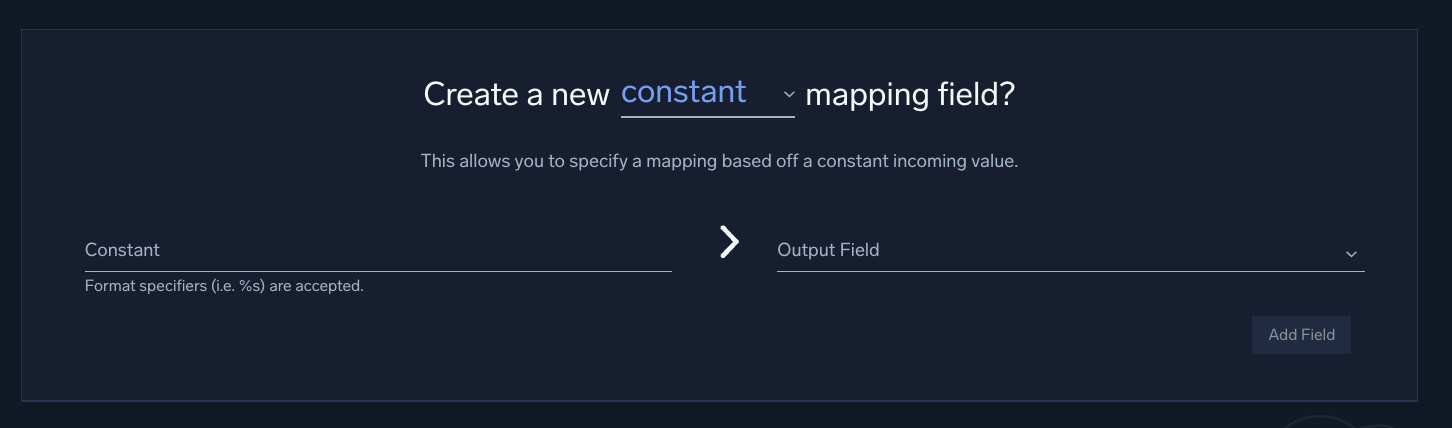Click the large right-arrow icon between fields
The width and height of the screenshot is (1452, 428).
pyautogui.click(x=730, y=241)
